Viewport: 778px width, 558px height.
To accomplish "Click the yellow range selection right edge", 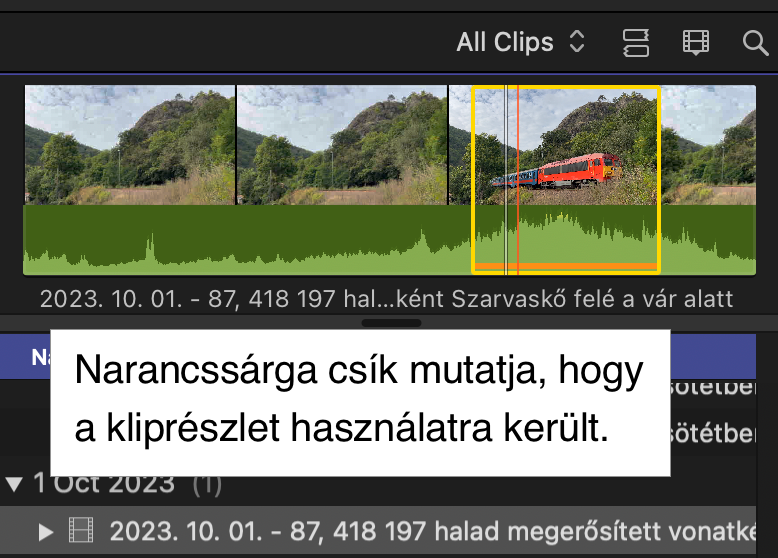I will (659, 180).
